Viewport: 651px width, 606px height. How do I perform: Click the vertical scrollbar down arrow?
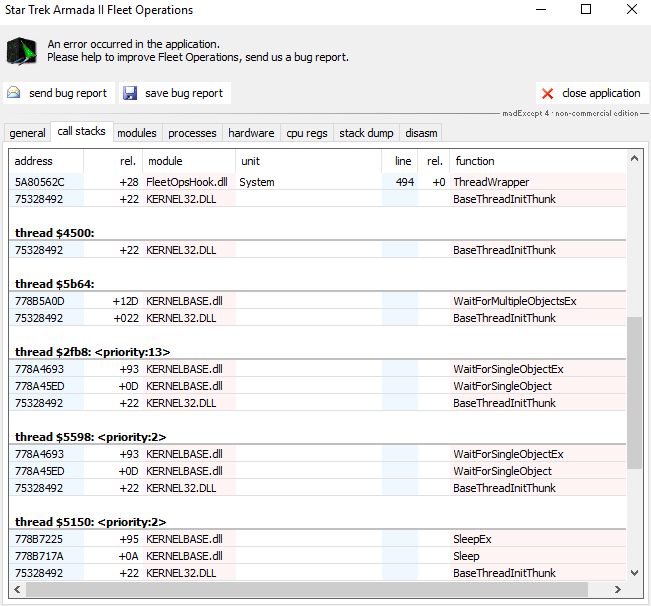pyautogui.click(x=634, y=573)
